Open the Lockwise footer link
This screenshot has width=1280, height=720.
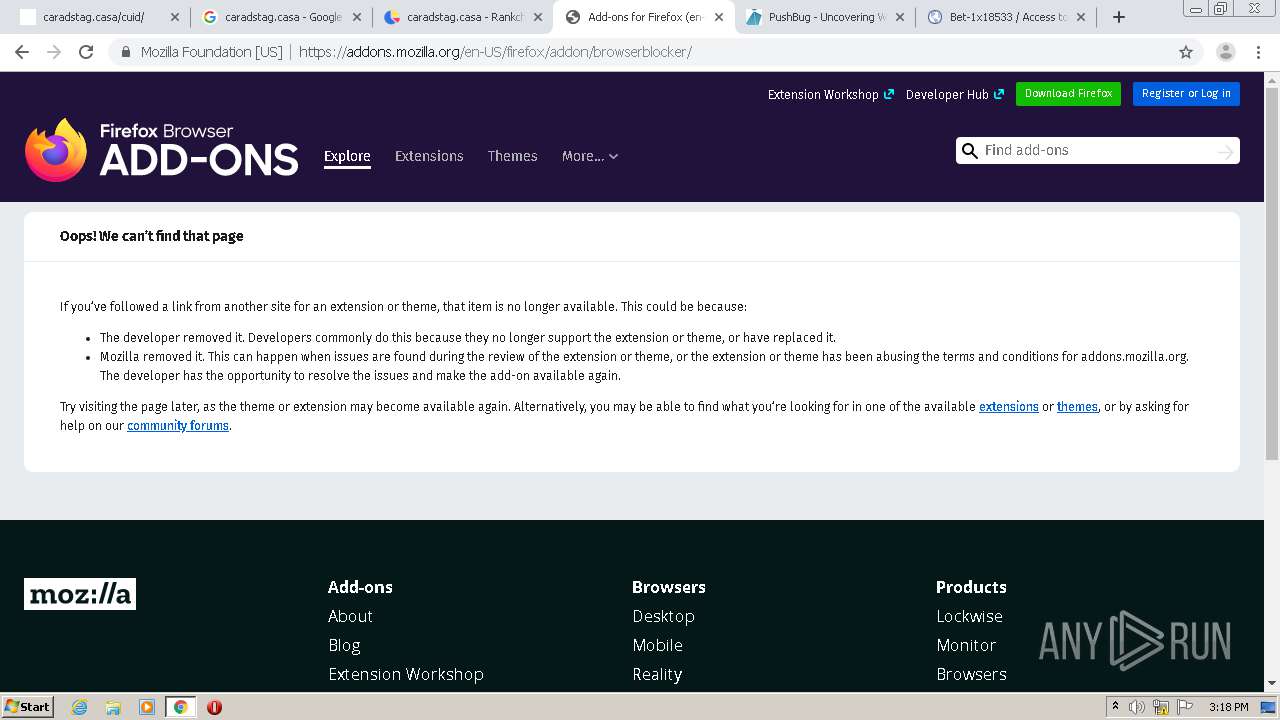[969, 616]
